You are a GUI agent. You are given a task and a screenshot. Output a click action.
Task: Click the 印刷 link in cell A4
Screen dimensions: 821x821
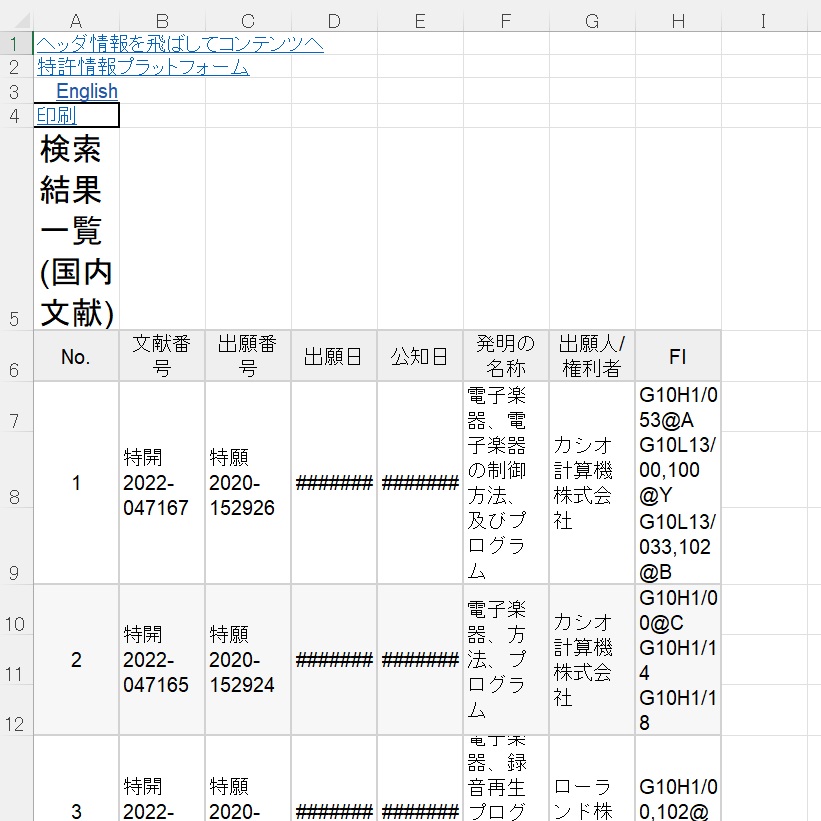click(57, 115)
